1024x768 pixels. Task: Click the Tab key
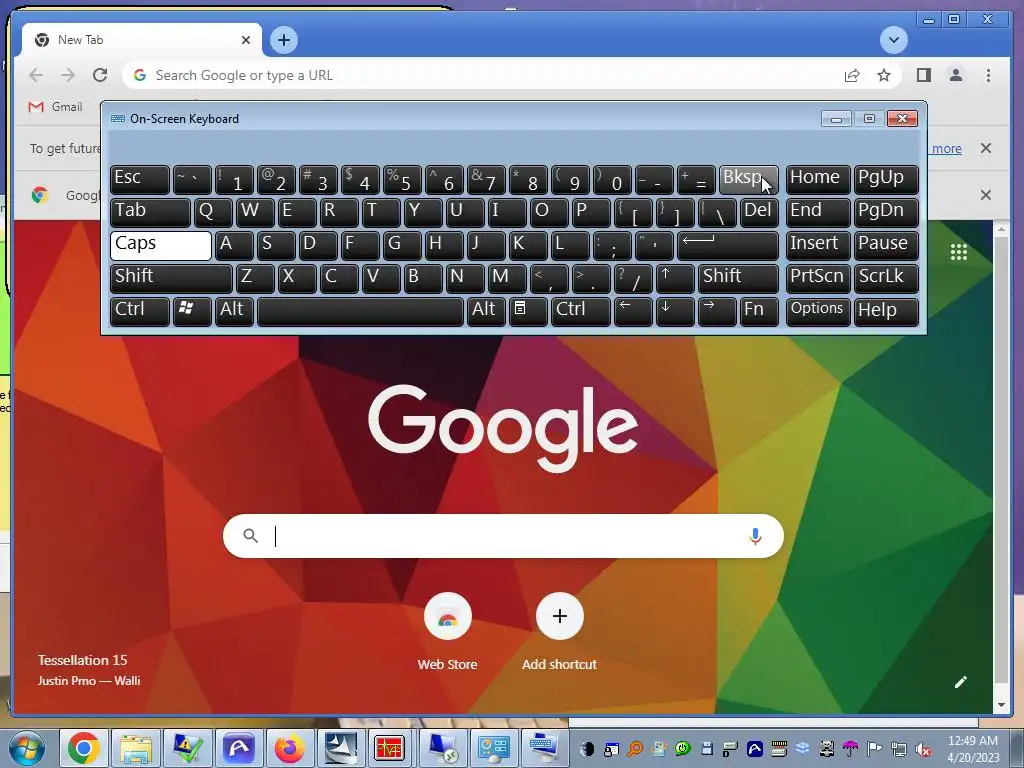(x=150, y=212)
